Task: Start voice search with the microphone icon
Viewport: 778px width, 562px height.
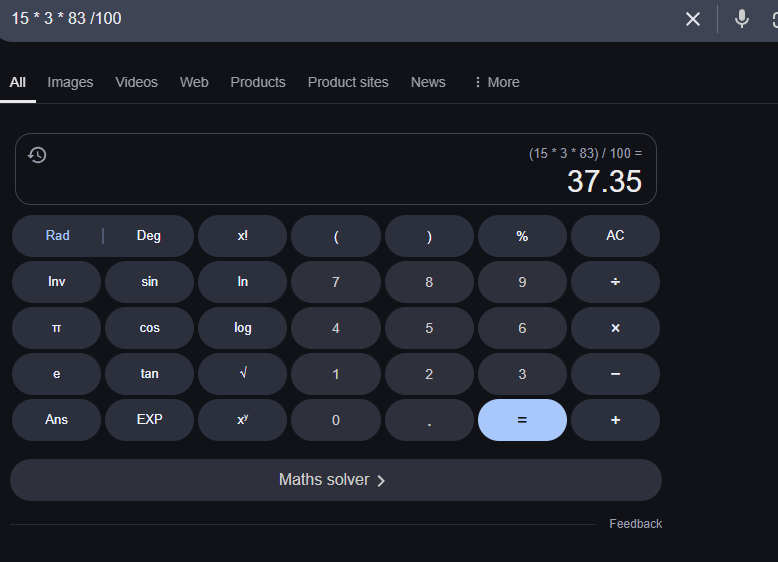Action: (x=742, y=19)
